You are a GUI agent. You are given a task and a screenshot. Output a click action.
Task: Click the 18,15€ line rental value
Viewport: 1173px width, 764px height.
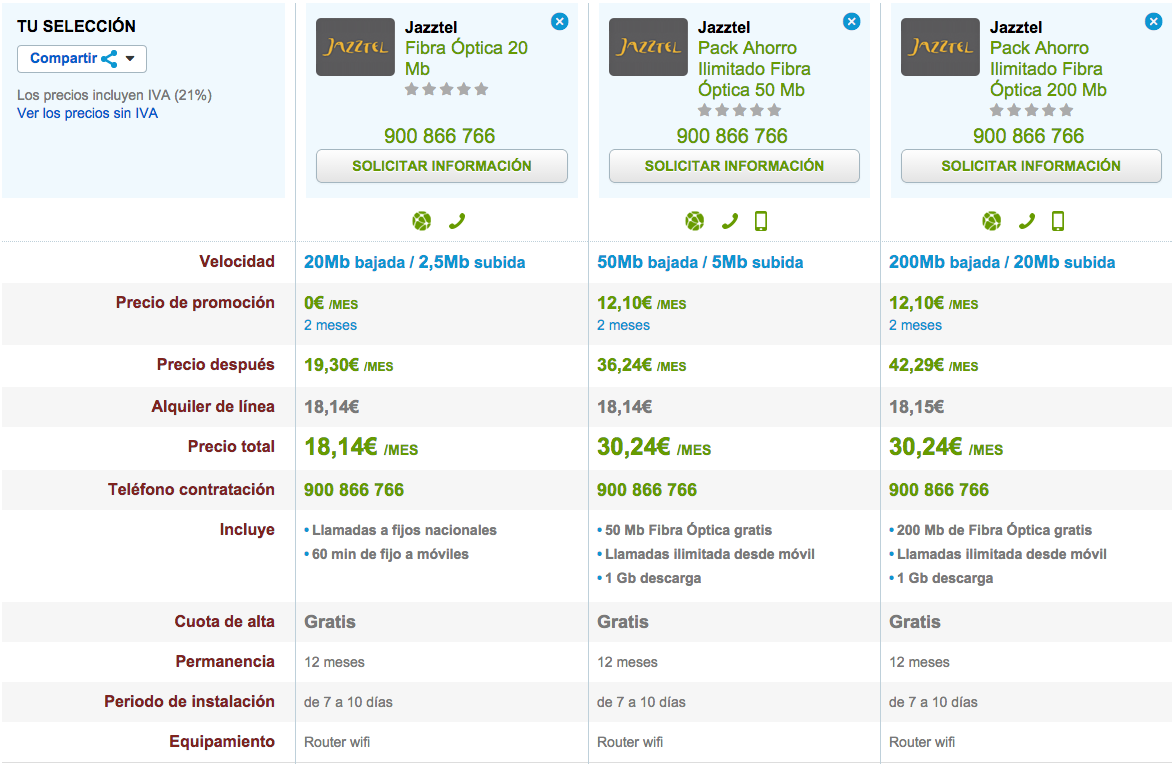tap(916, 407)
